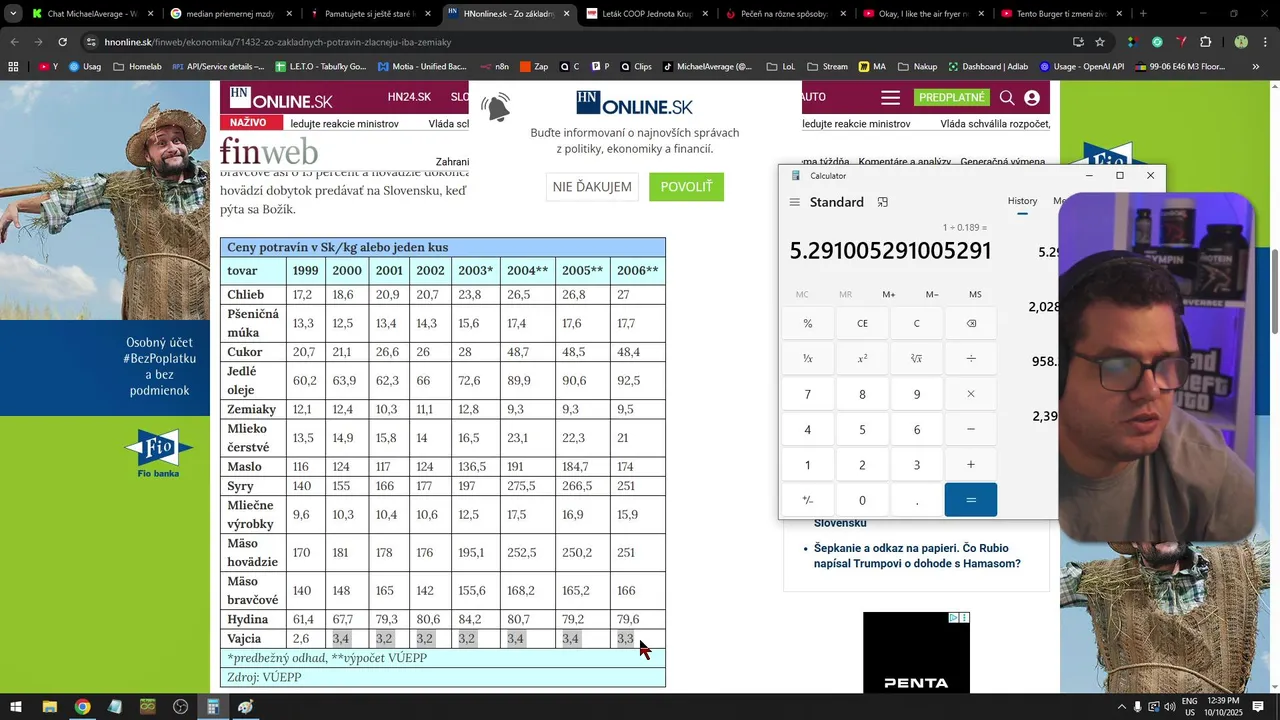The width and height of the screenshot is (1280, 720).
Task: Click the Fio banka logo advertisement
Action: pyautogui.click(x=159, y=452)
